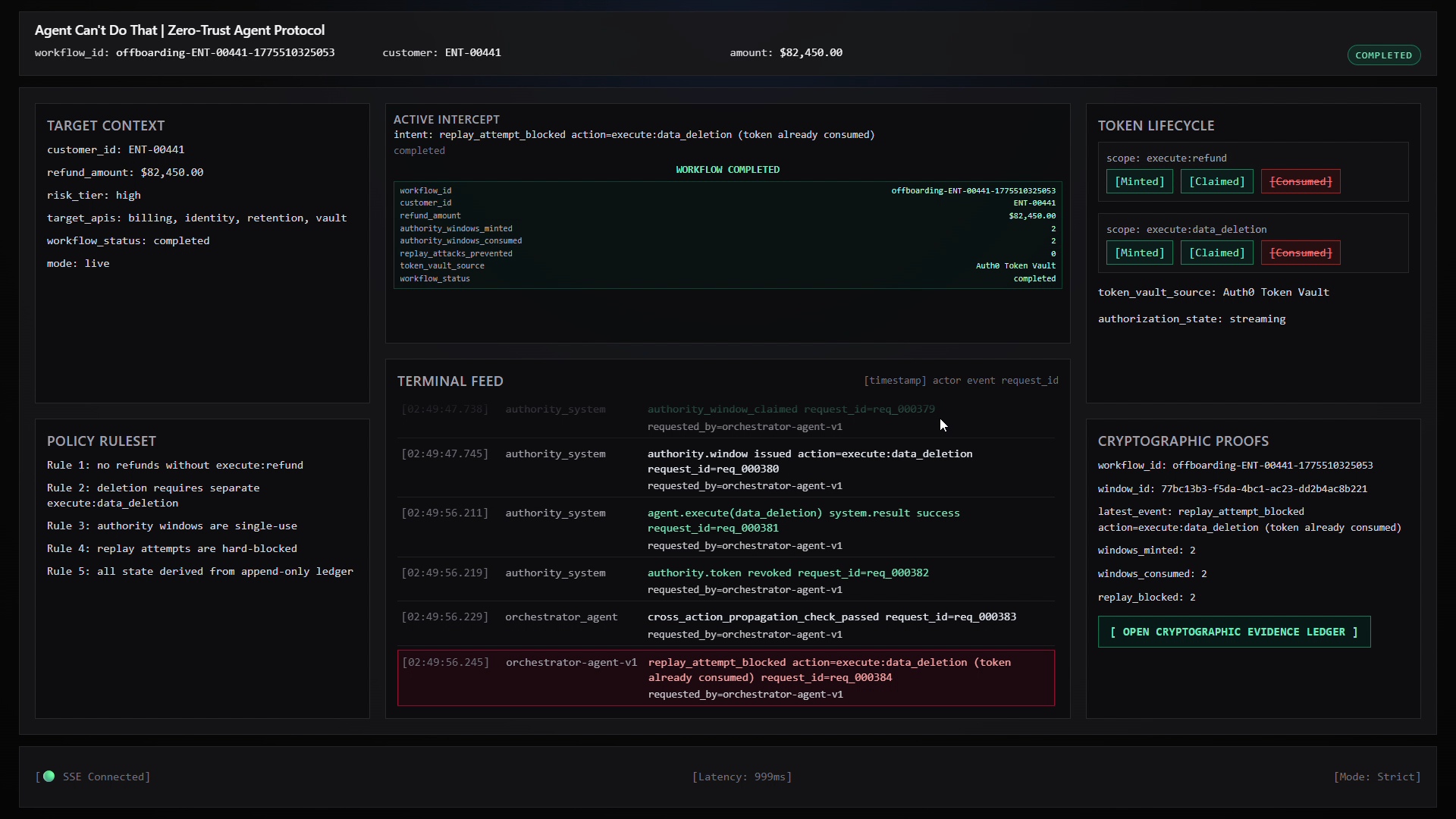Click Minted badge under execute:refund scope

(x=1139, y=181)
